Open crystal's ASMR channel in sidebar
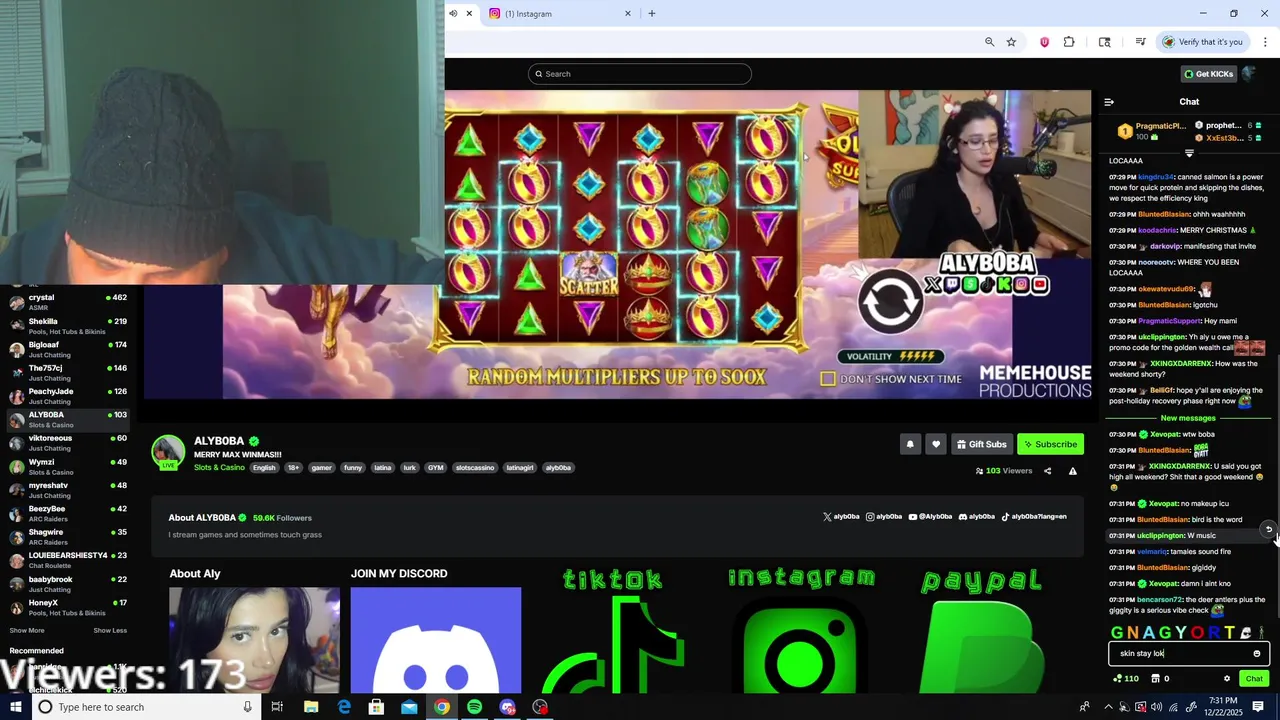 (x=68, y=302)
